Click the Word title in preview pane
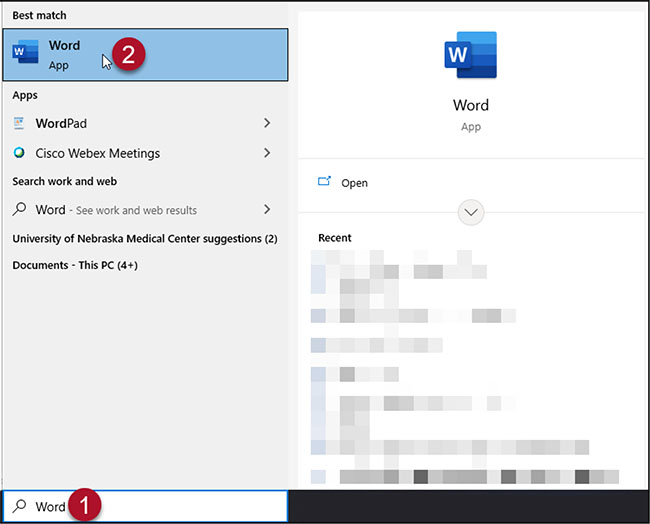Viewport: 650px width, 524px height. (471, 105)
